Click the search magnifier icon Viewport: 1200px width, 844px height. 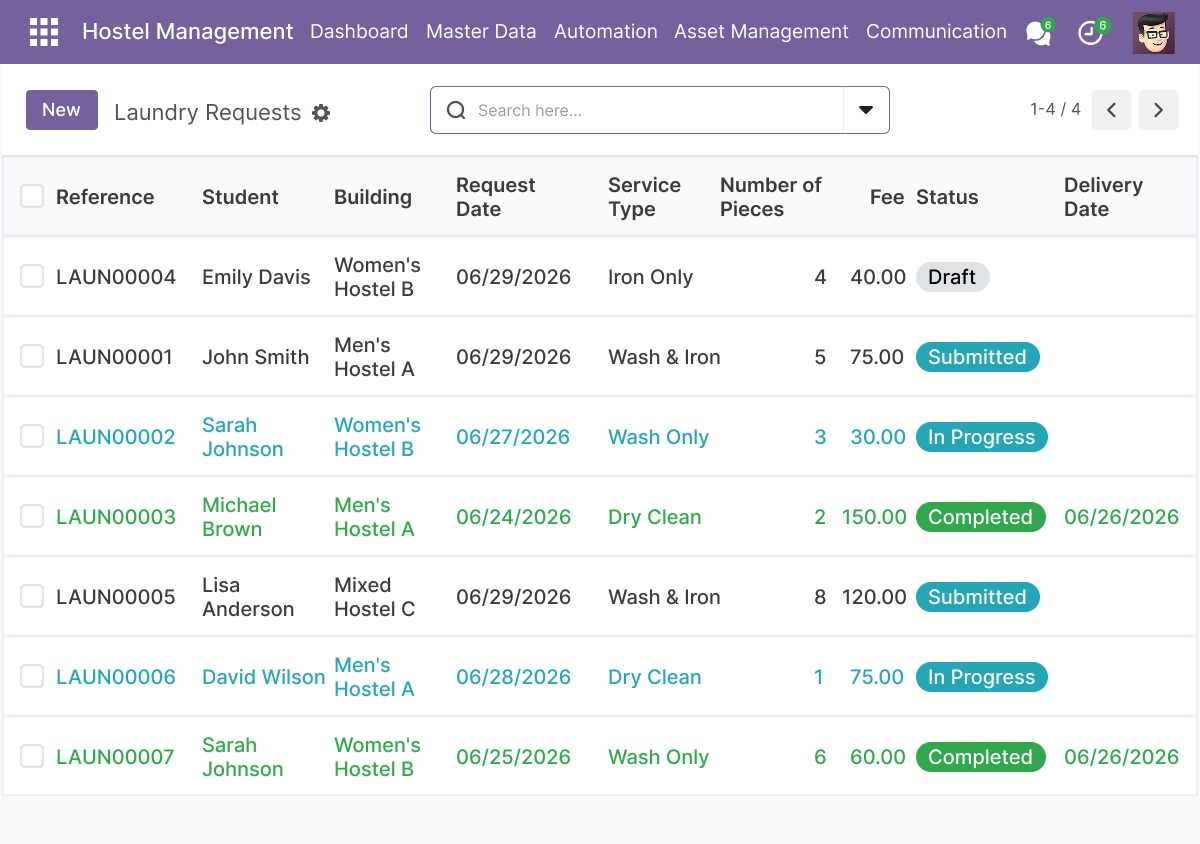pos(456,110)
